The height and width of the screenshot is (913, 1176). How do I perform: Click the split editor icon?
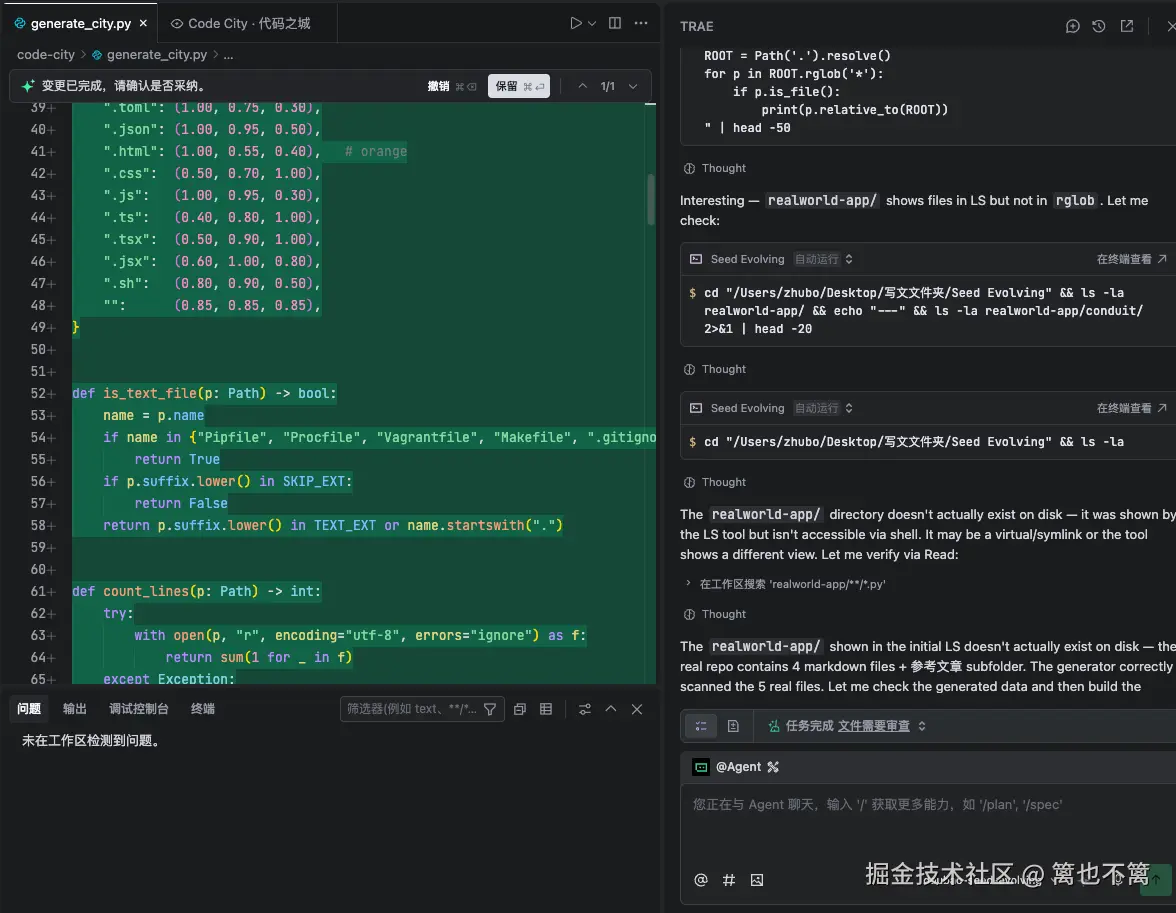click(x=615, y=23)
